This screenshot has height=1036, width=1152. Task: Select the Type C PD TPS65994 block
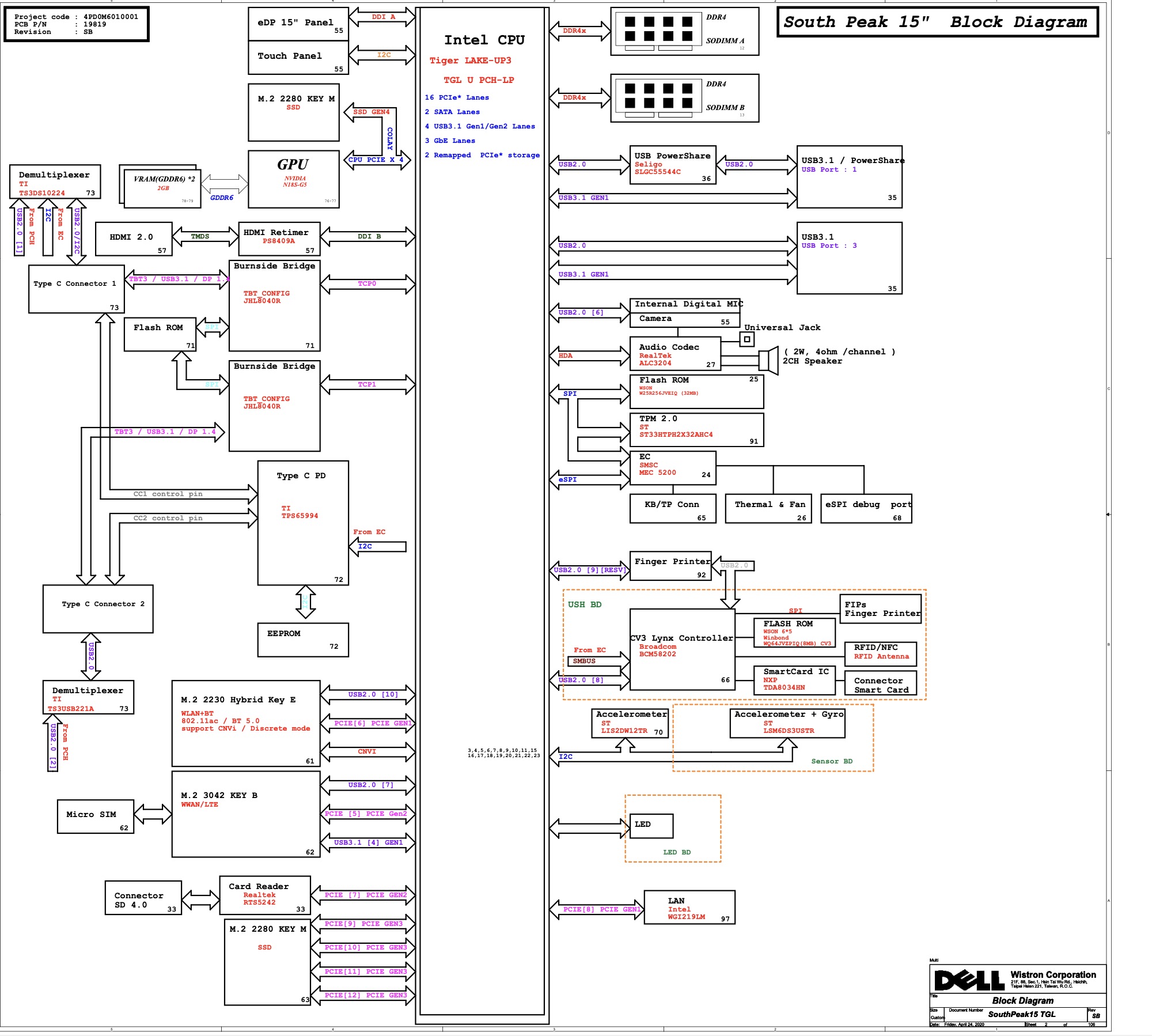303,522
